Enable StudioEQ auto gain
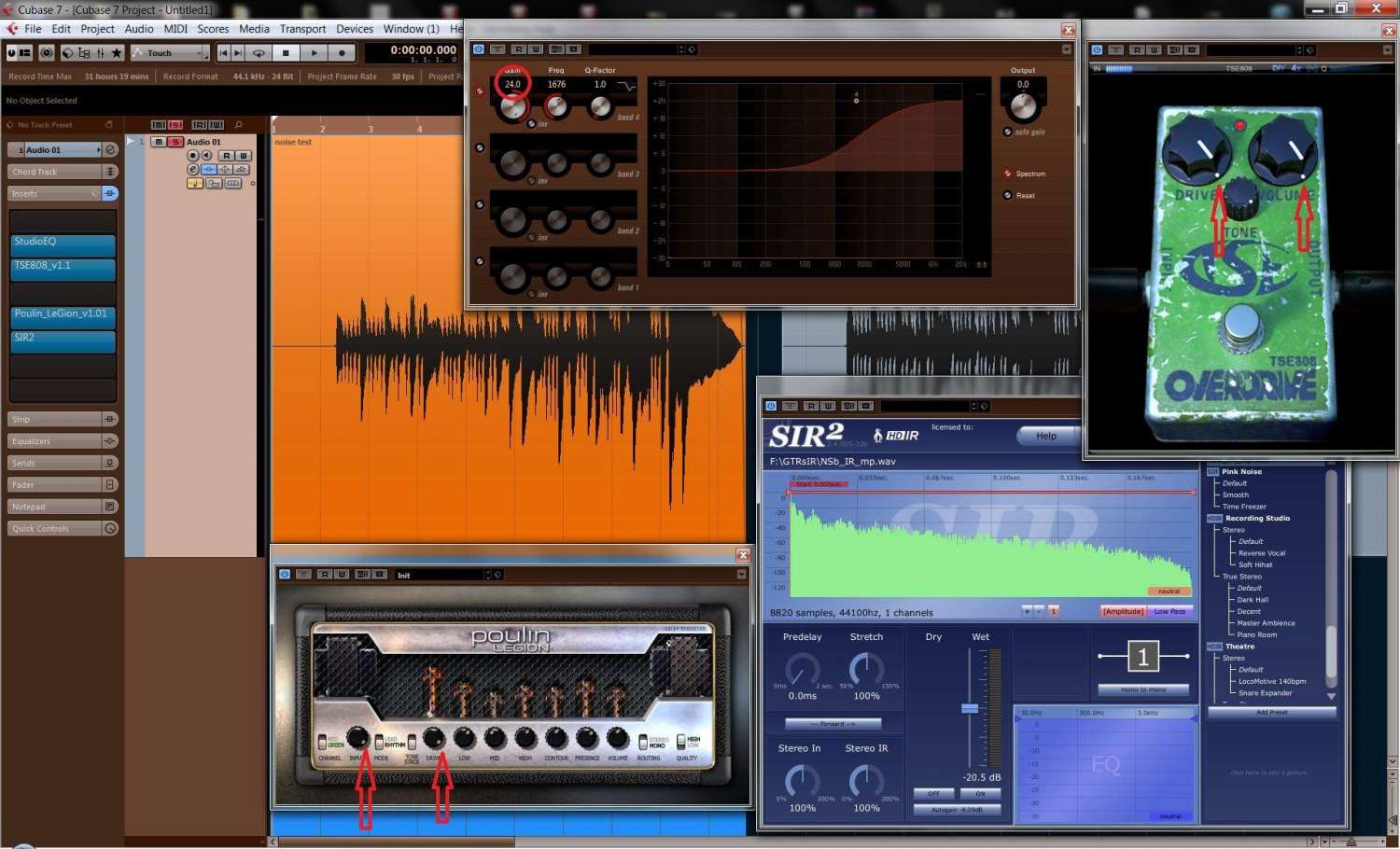1400x849 pixels. [x=1008, y=132]
